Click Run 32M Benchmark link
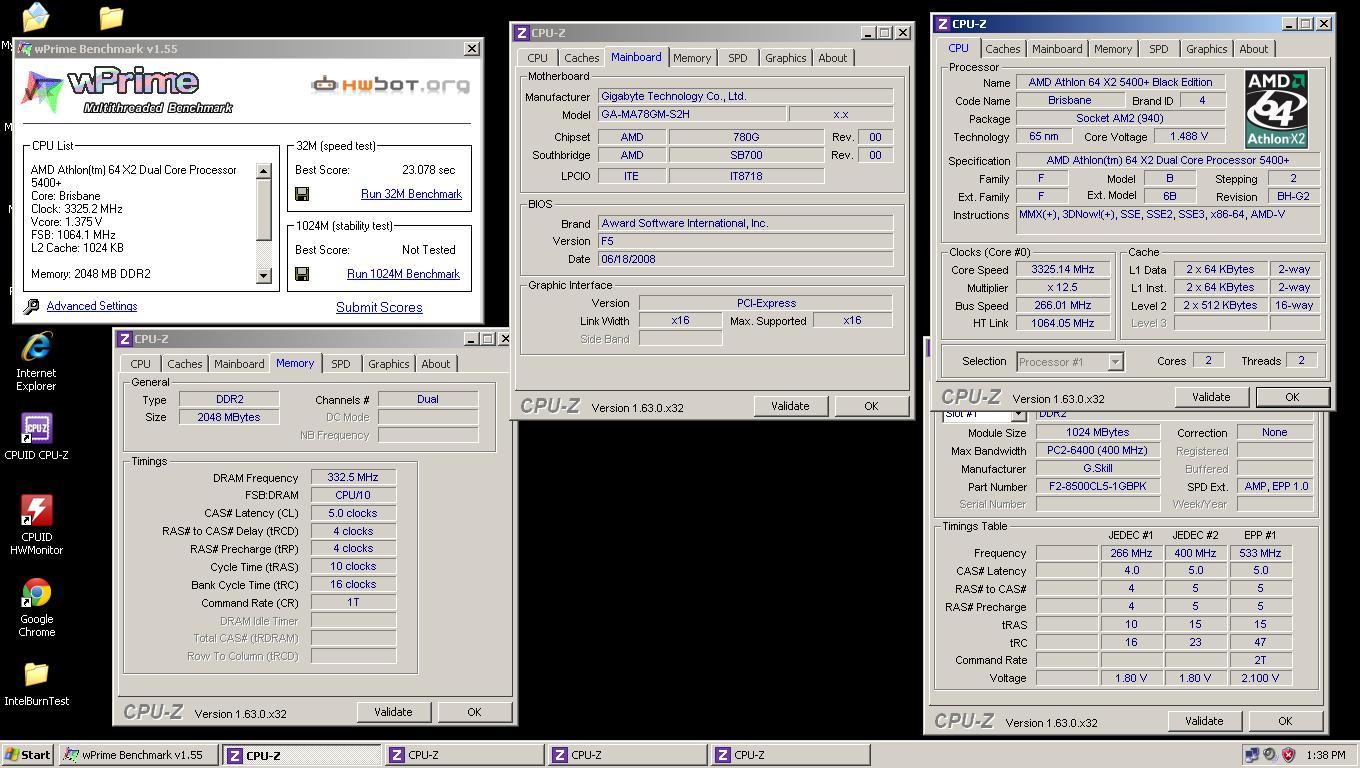The width and height of the screenshot is (1360, 768). (x=411, y=194)
